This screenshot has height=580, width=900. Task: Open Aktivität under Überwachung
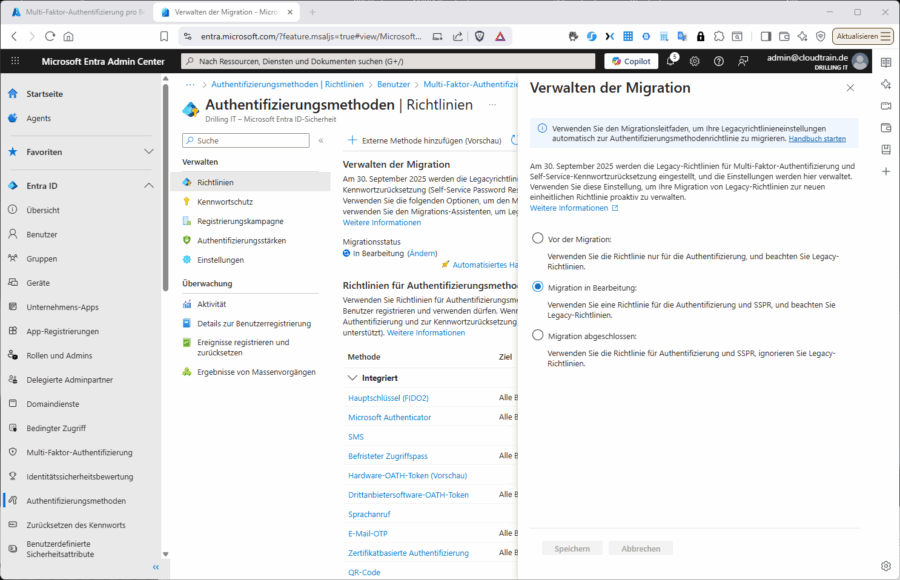[x=212, y=304]
